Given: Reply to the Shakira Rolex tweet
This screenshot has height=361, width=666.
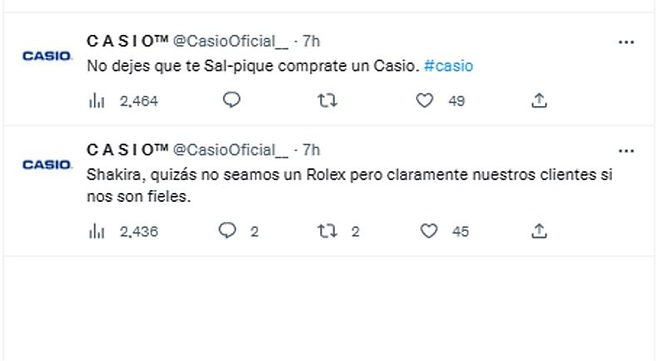Looking at the screenshot, I should coord(227,231).
